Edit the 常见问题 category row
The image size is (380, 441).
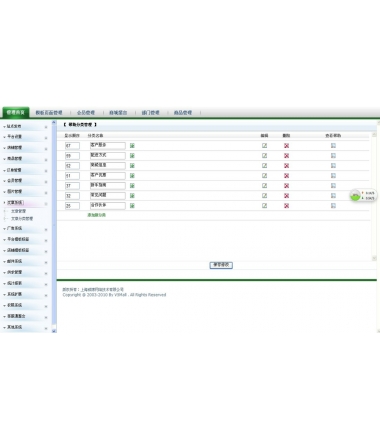coord(264,196)
